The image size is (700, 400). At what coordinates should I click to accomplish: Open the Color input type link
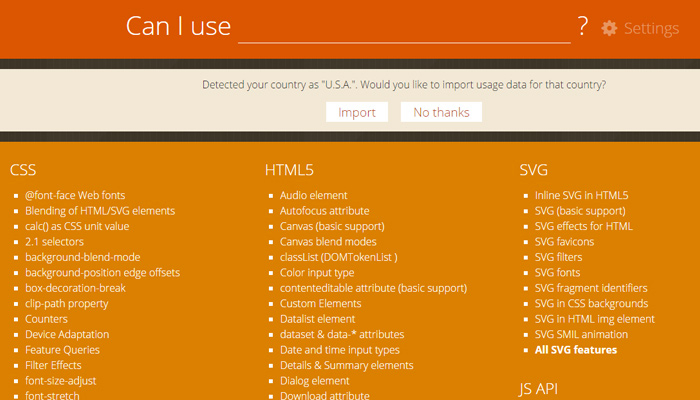click(x=317, y=272)
